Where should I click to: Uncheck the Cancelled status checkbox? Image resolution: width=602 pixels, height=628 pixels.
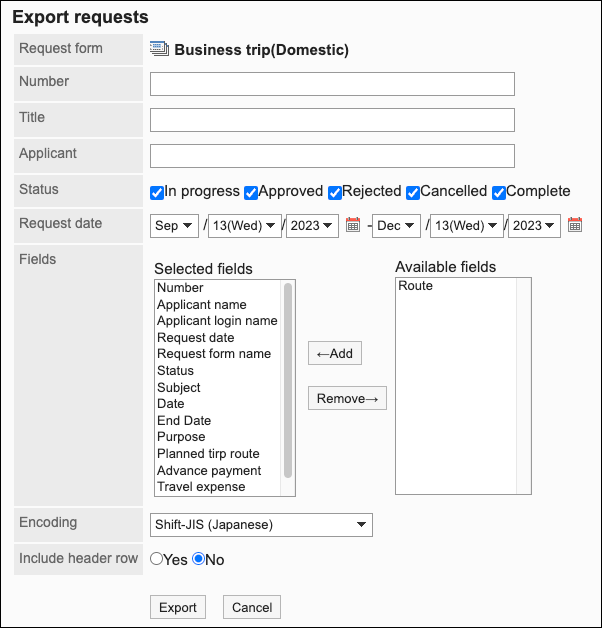coord(413,193)
